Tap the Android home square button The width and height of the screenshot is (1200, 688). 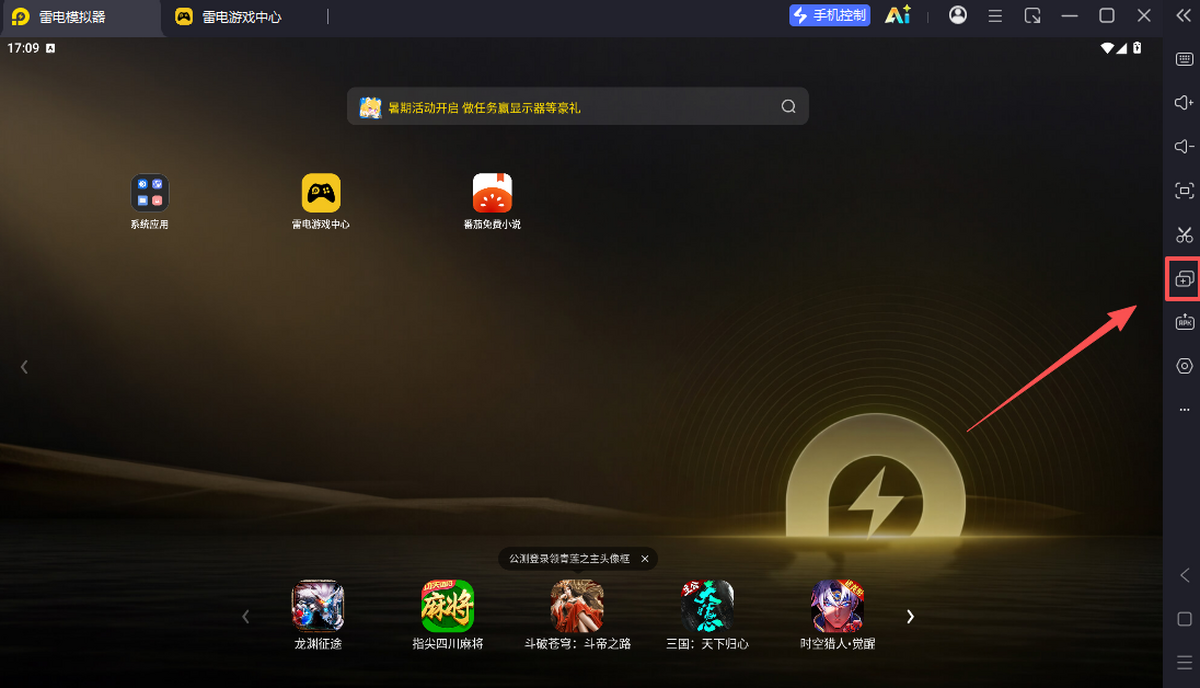1184,619
